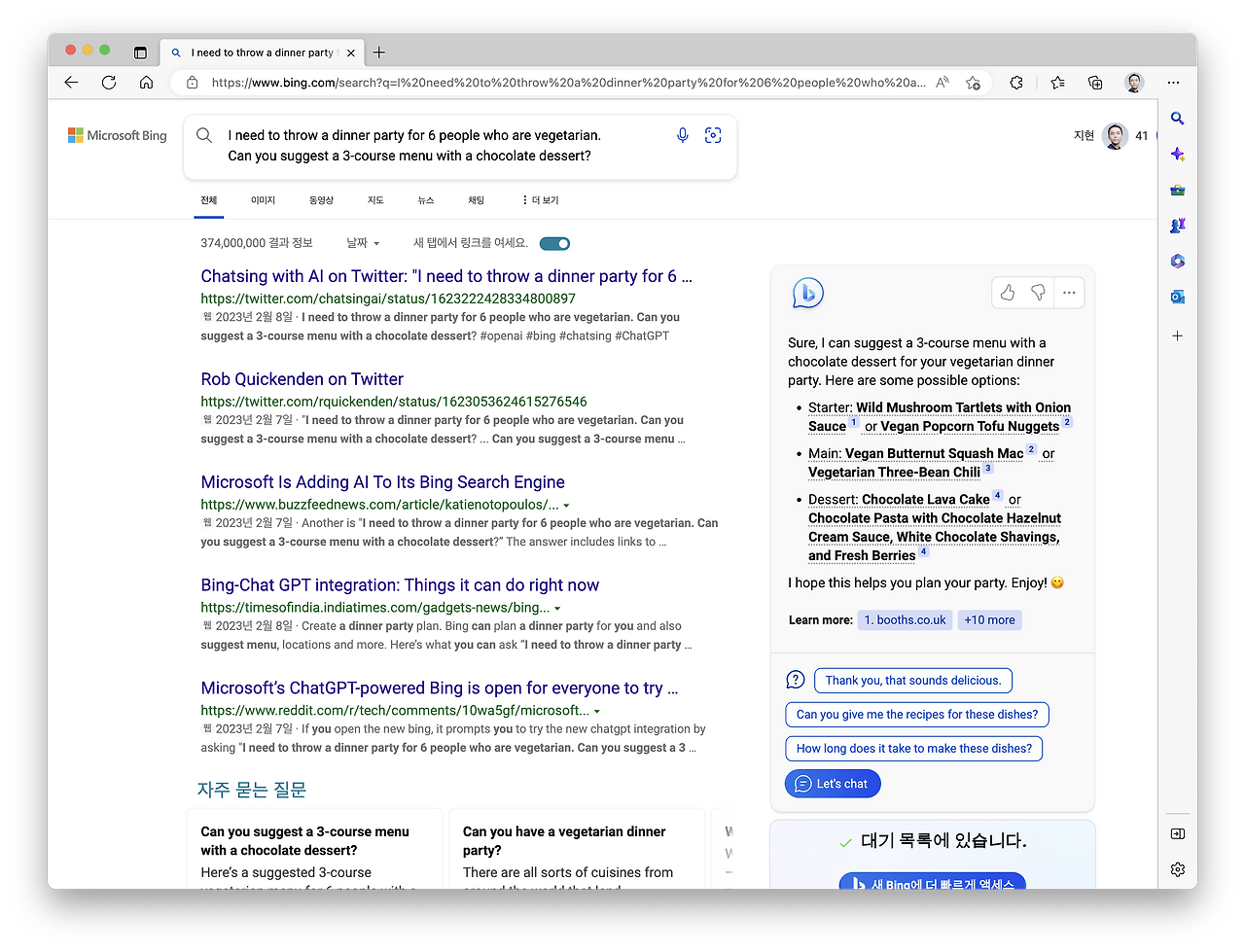This screenshot has width=1245, height=952.
Task: Open sidebar settings gear
Action: point(1178,869)
